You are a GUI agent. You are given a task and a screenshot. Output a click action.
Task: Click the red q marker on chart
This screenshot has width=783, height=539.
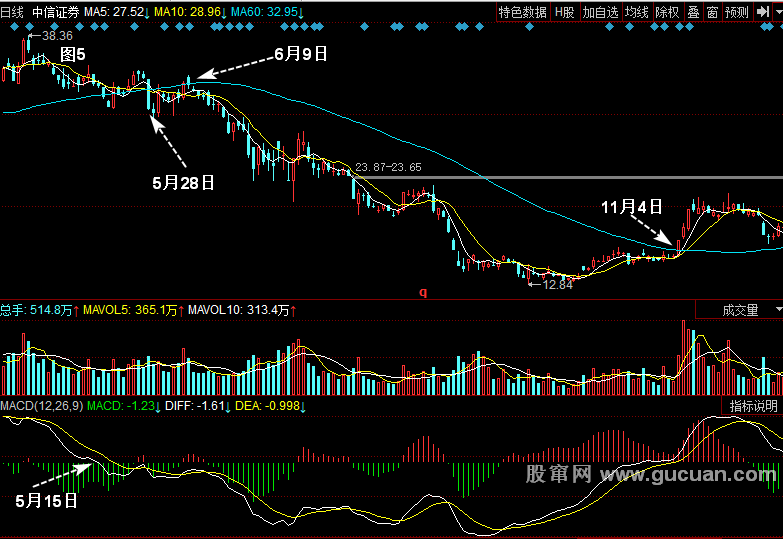(423, 292)
